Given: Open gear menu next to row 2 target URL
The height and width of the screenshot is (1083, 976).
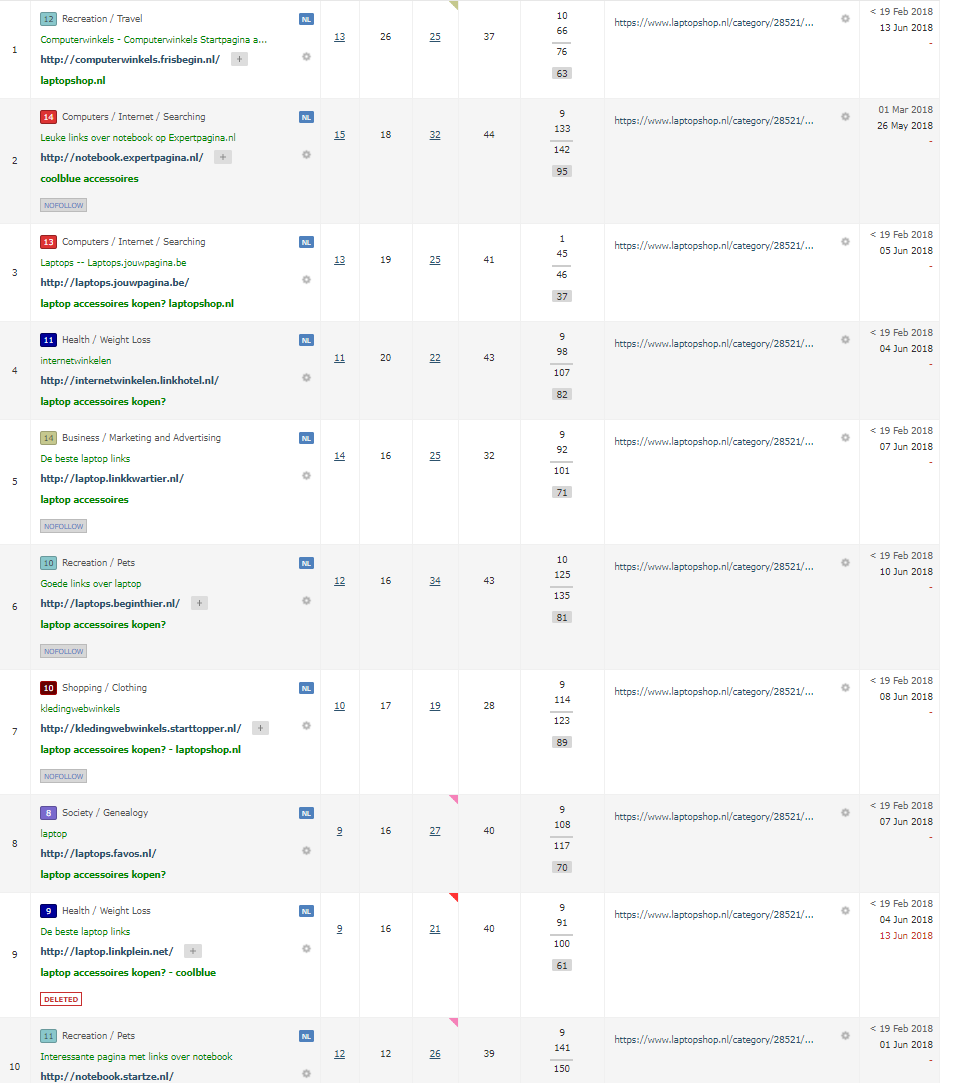Looking at the screenshot, I should pos(845,117).
